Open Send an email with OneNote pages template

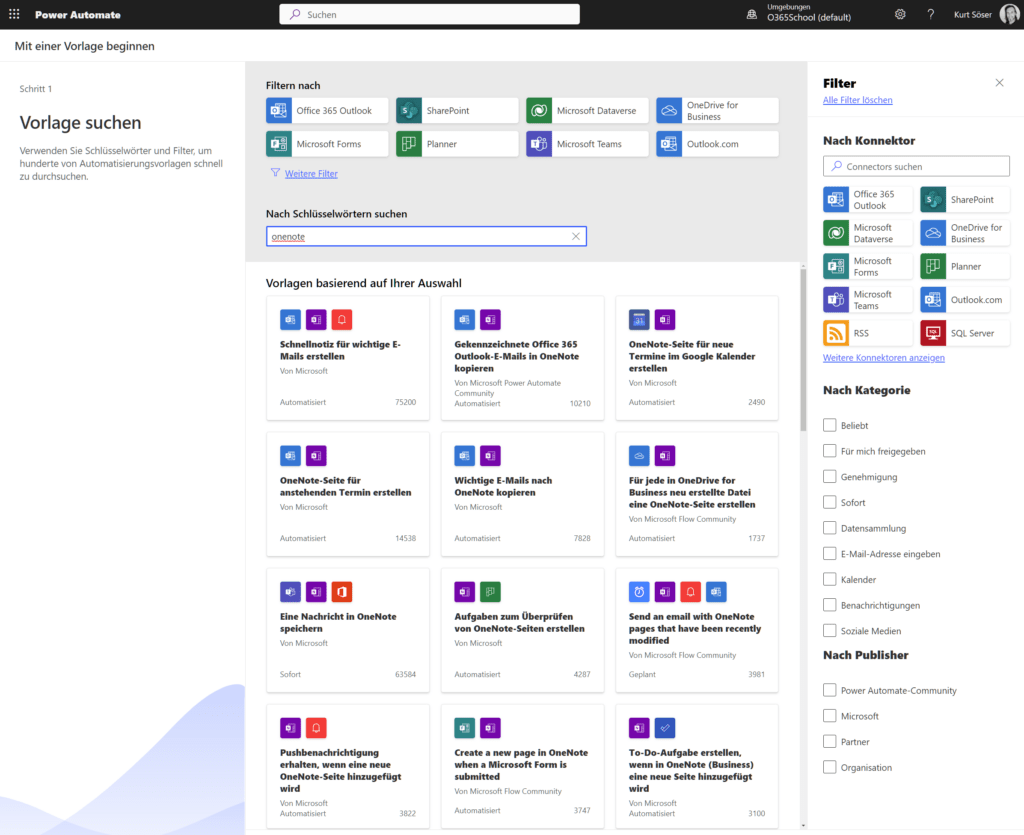(x=697, y=630)
